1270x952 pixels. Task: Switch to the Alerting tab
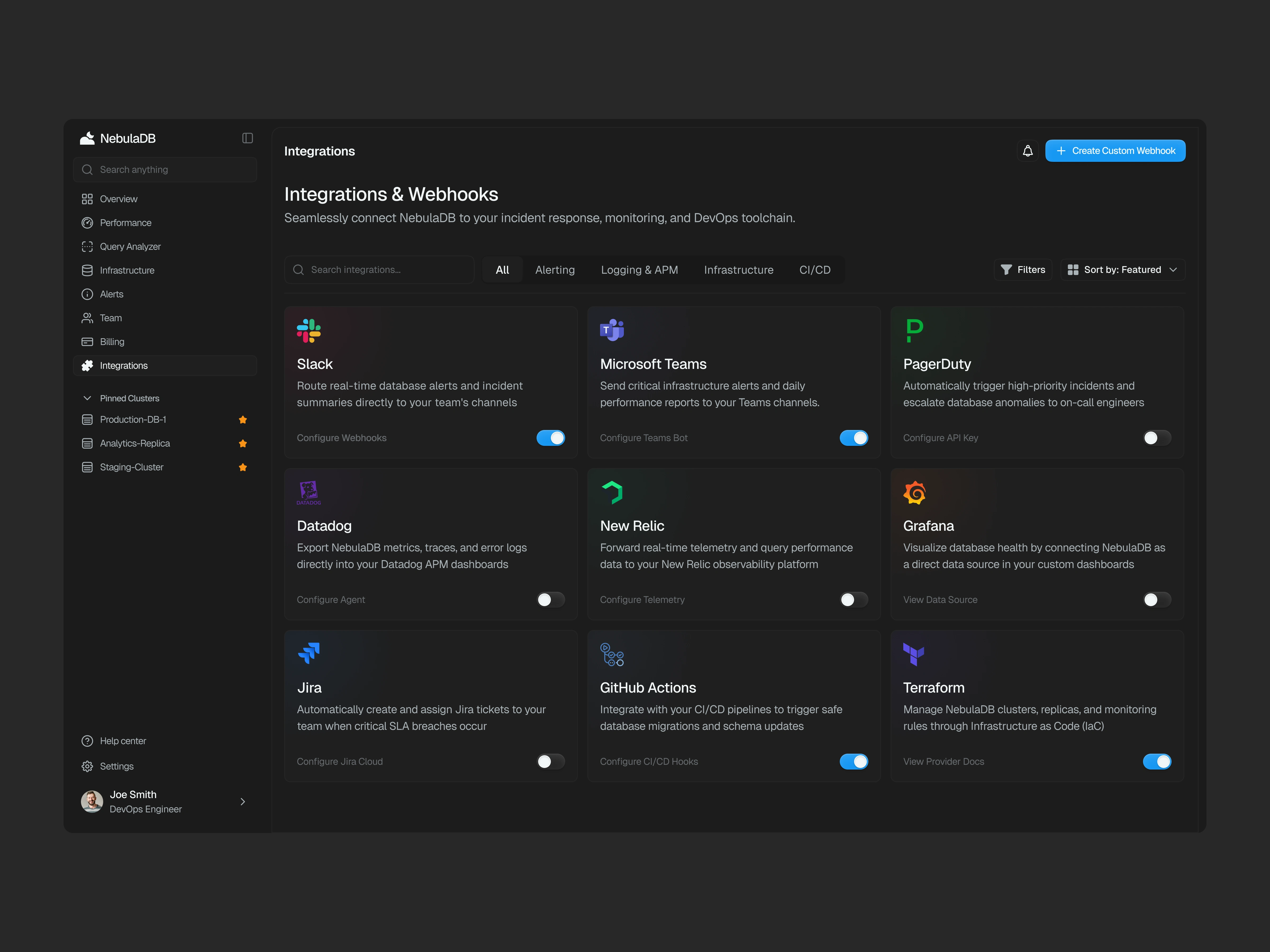(555, 270)
